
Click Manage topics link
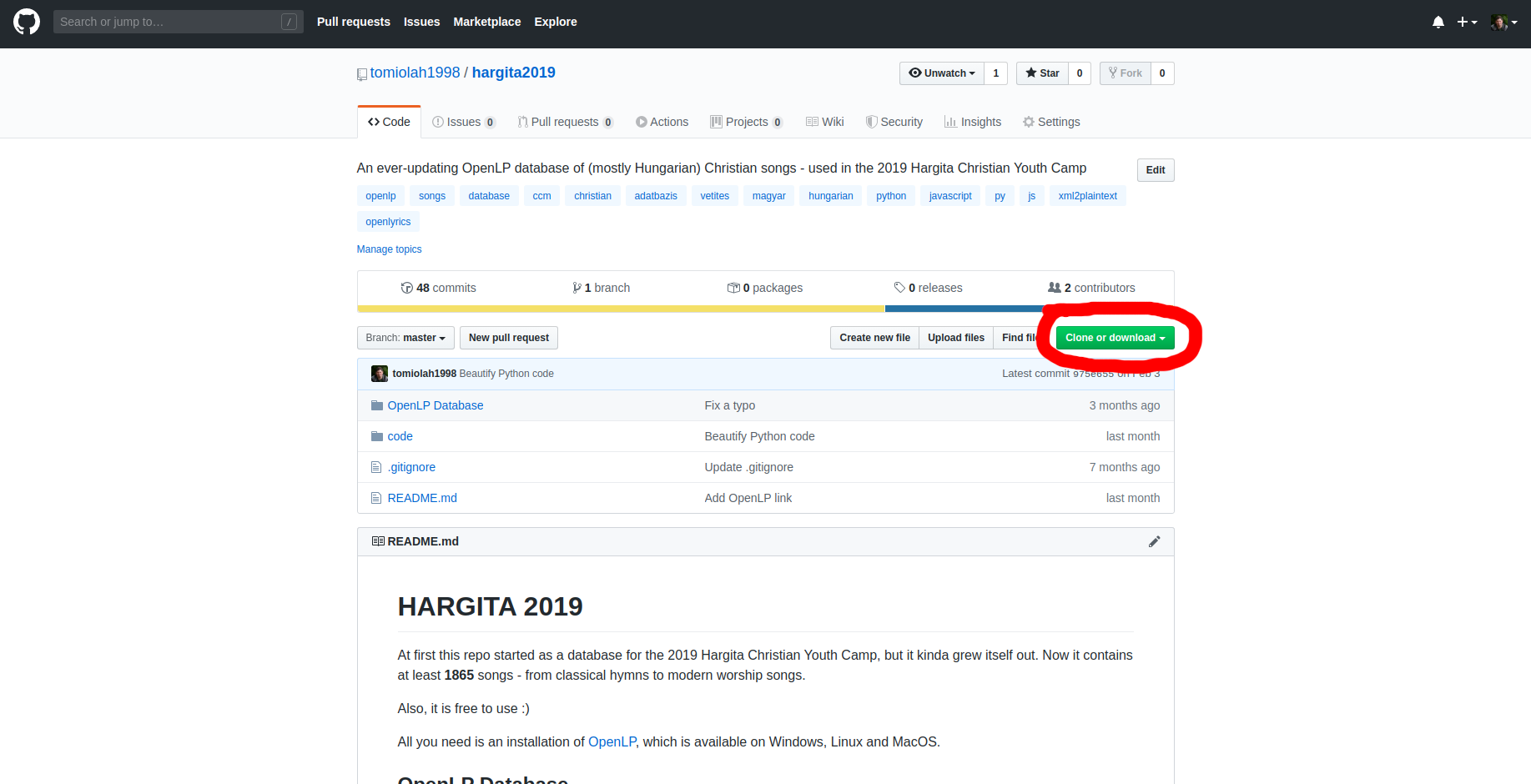coord(390,249)
